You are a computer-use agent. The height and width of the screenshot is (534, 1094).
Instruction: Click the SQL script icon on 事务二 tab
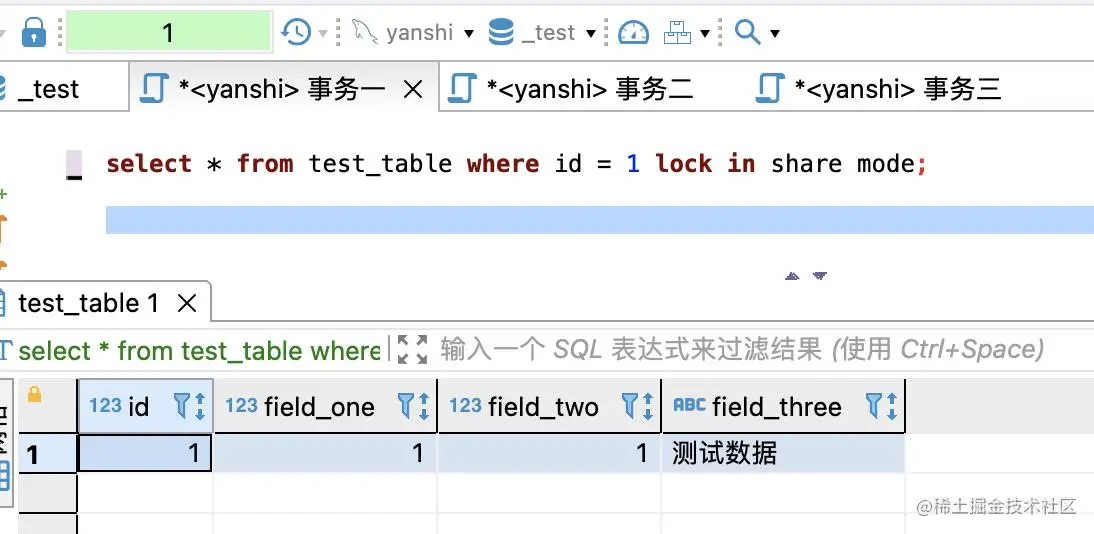(461, 89)
